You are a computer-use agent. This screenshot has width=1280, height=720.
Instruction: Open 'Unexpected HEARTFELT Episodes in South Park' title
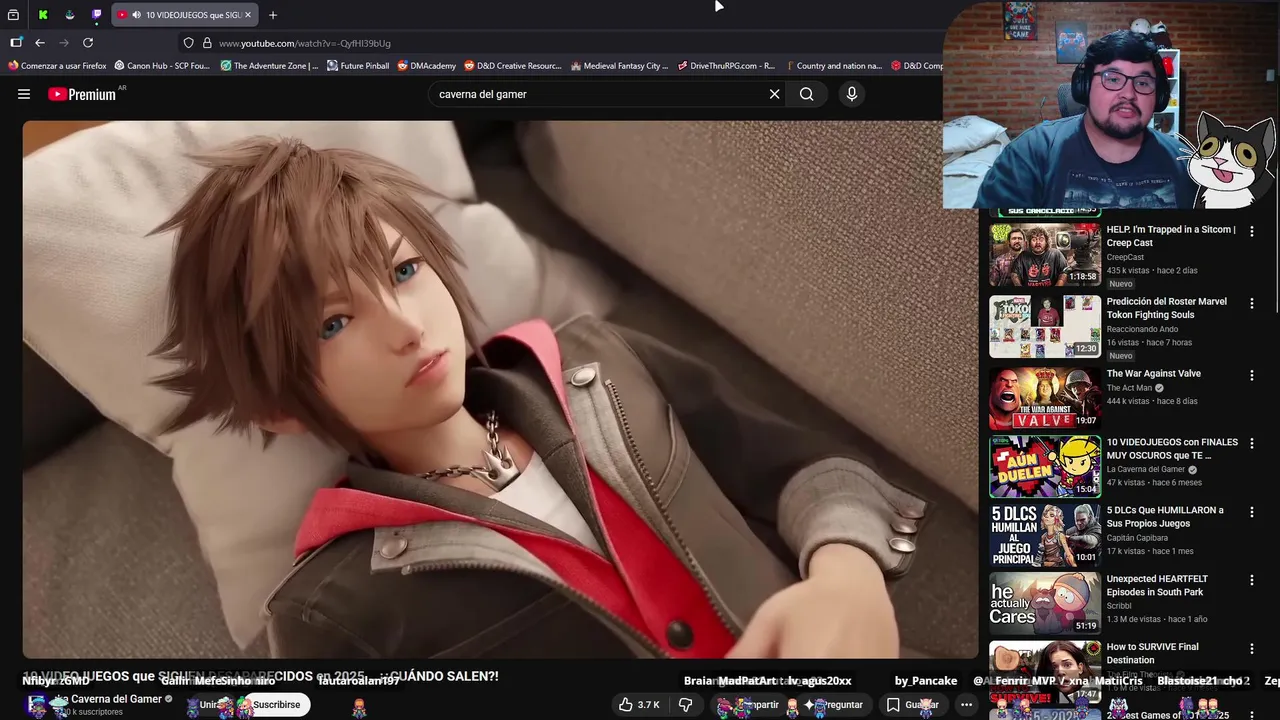tap(1157, 585)
